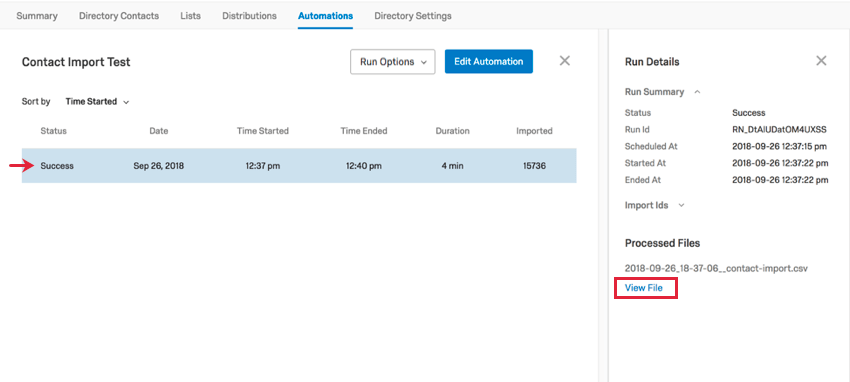
Task: Close the Run Details panel
Action: coord(821,61)
